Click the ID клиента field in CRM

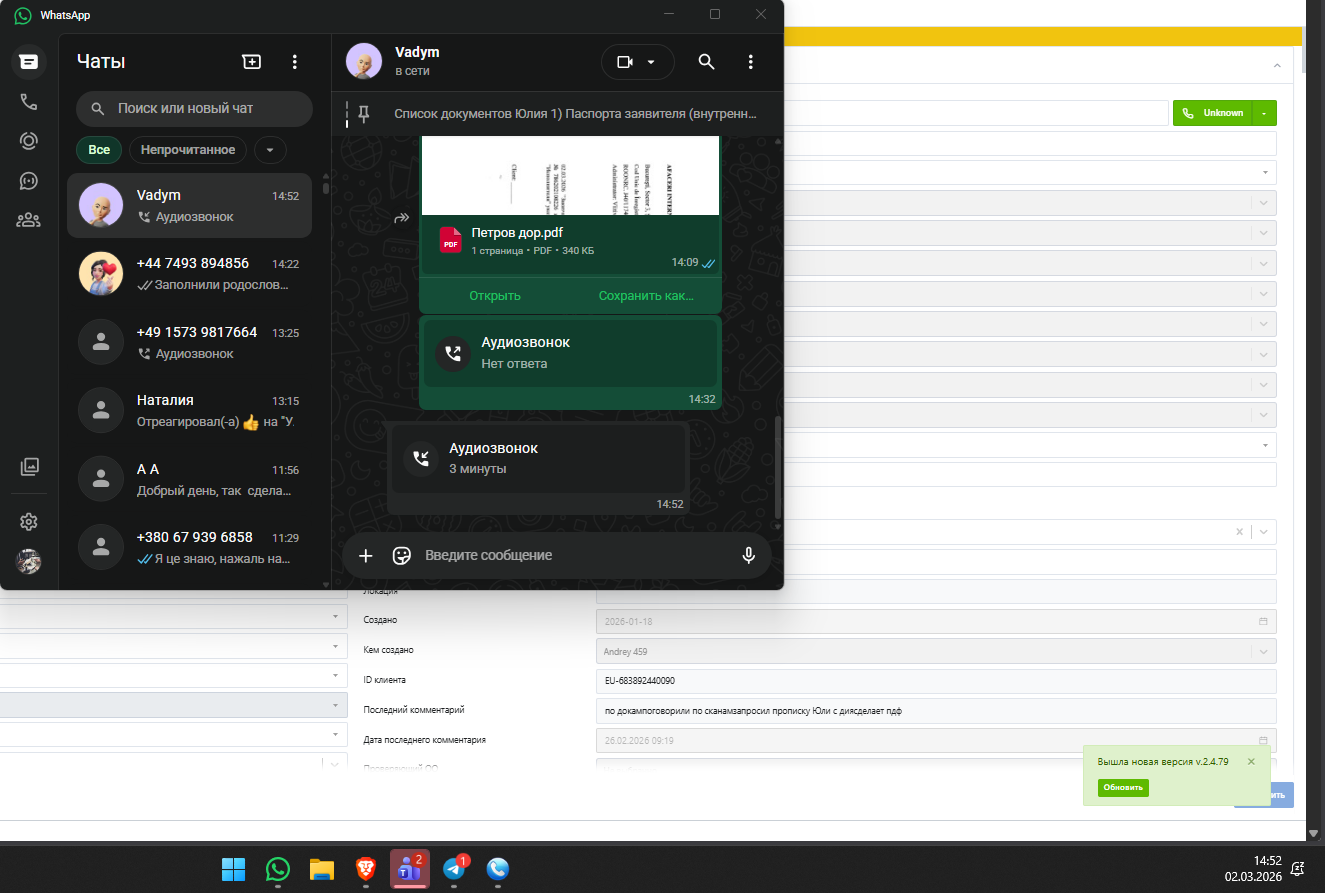[936, 681]
